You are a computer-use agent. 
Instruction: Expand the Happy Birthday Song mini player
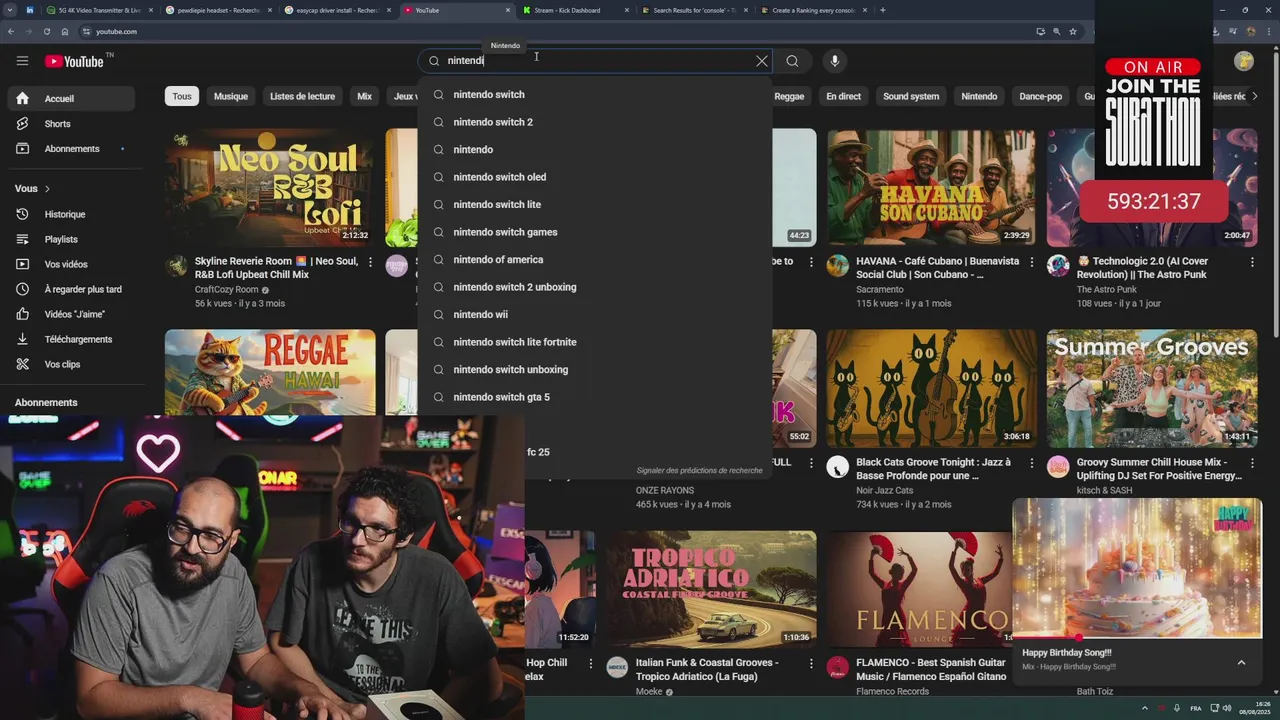click(1241, 662)
